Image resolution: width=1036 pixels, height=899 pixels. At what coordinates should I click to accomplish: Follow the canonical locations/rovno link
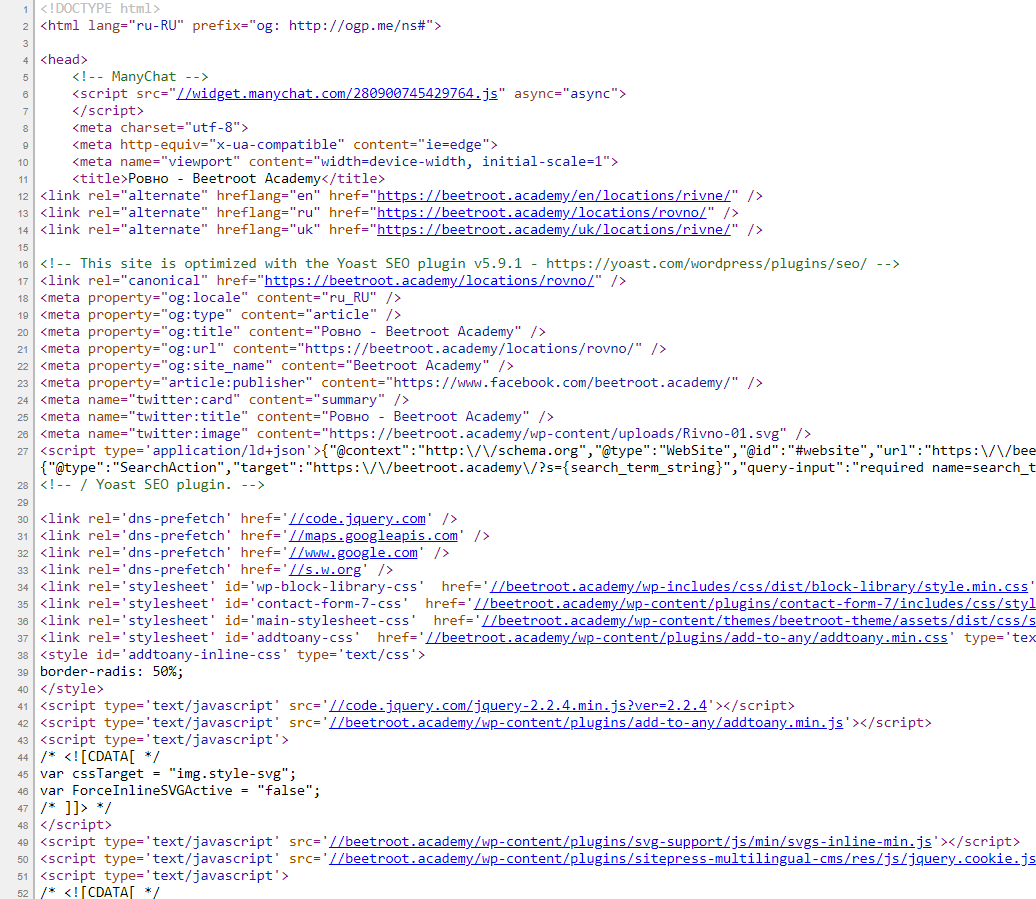pyautogui.click(x=429, y=281)
